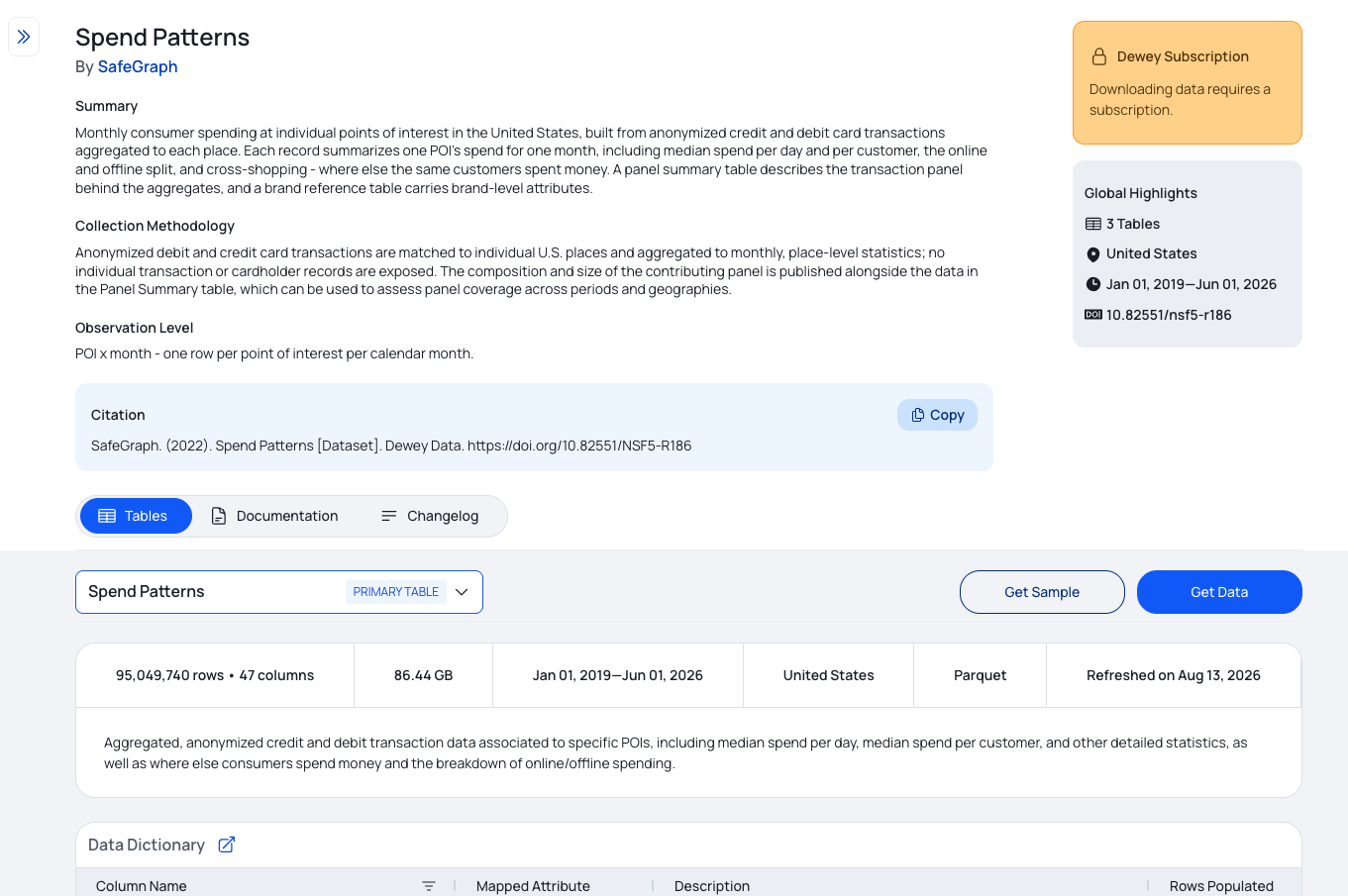Click the DOI badge icon

tap(1093, 315)
